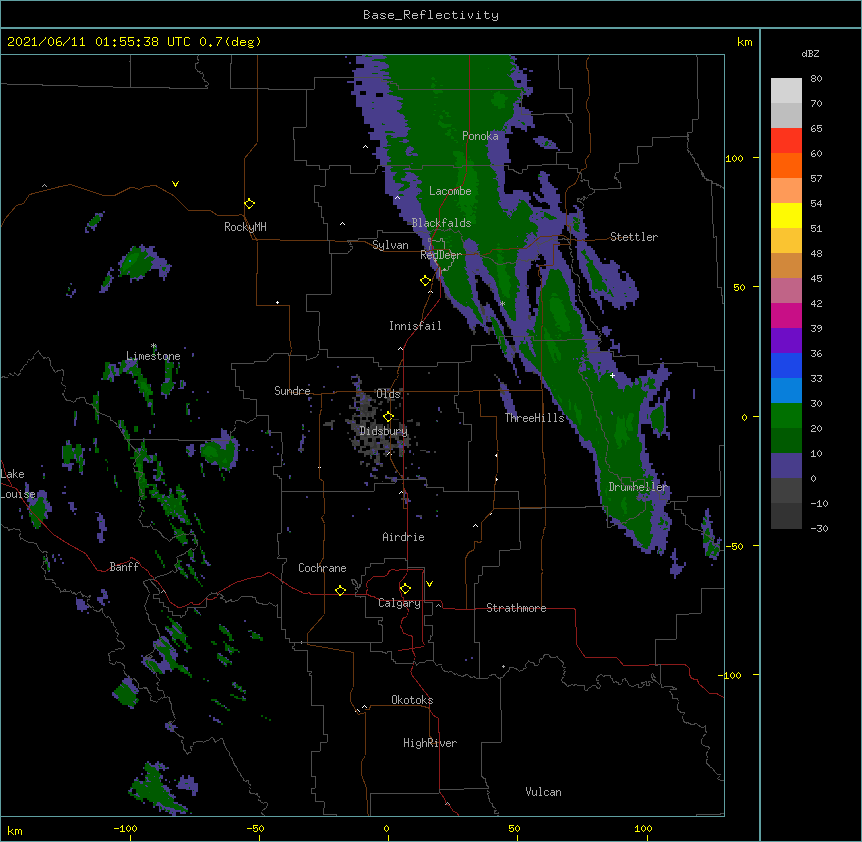The height and width of the screenshot is (842, 862).
Task: Click the km unit label at top right
Action: [x=744, y=42]
